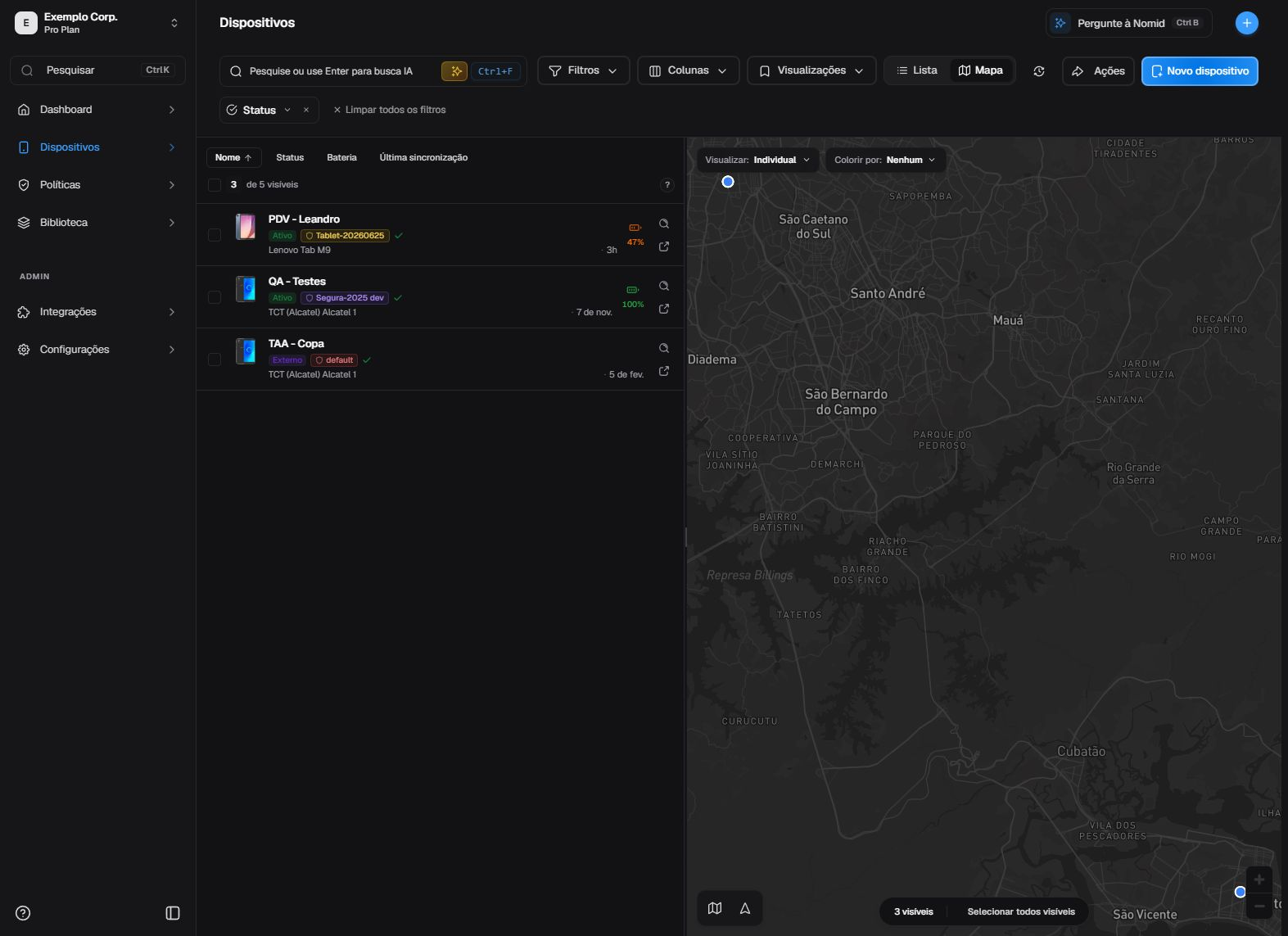Click Selecionar todos visíveis on map
Viewport: 1288px width, 936px height.
[1021, 911]
